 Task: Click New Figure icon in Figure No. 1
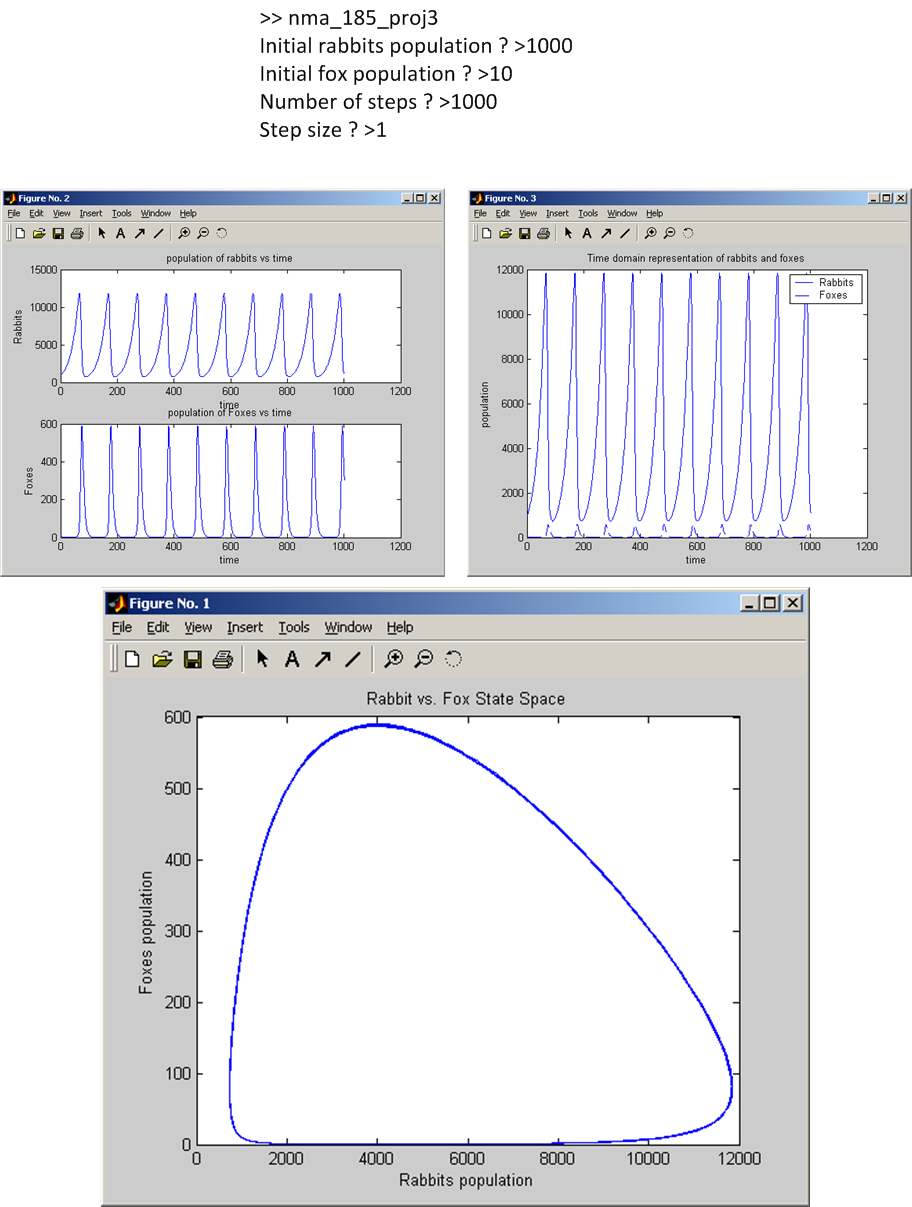coord(131,659)
